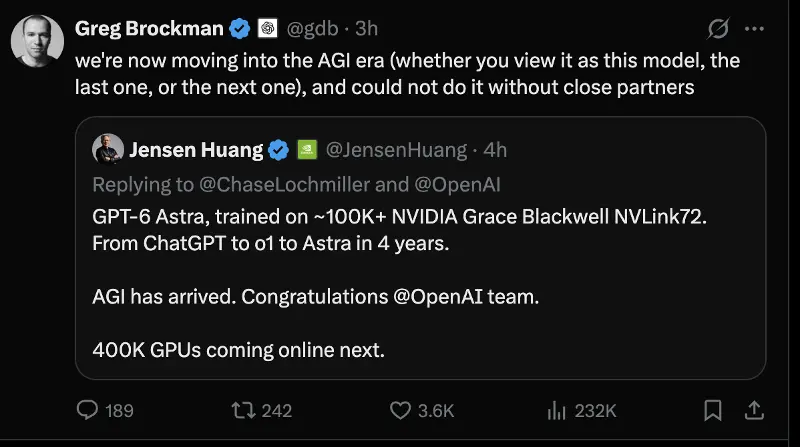Click the OpenAI affiliation badge beside Greg's name
This screenshot has height=447, width=800.
267,28
